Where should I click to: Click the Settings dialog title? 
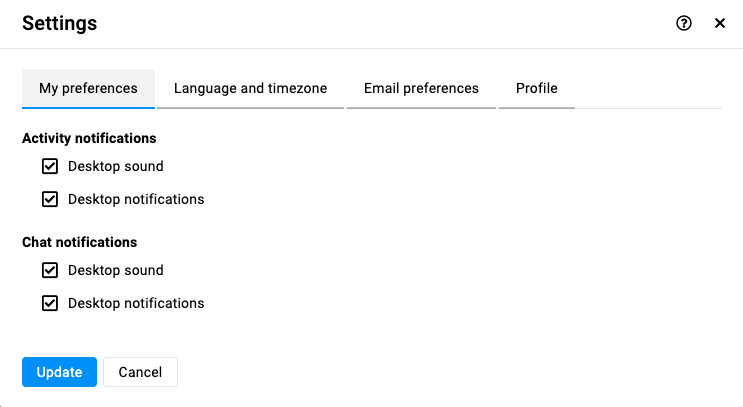pos(60,23)
